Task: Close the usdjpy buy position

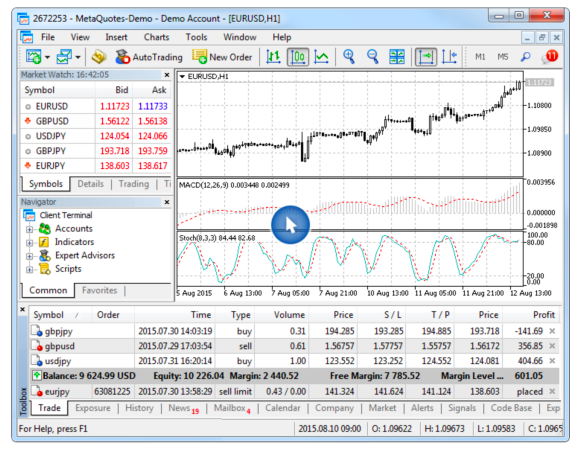Action: point(552,360)
